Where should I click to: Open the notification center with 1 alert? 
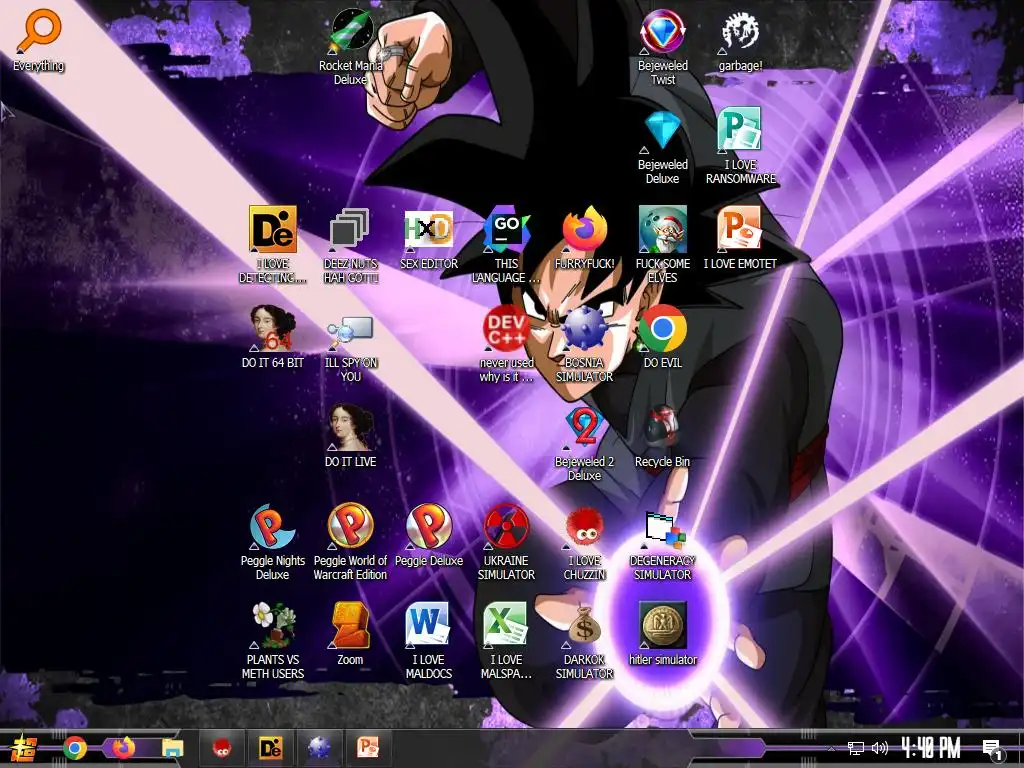tap(993, 748)
